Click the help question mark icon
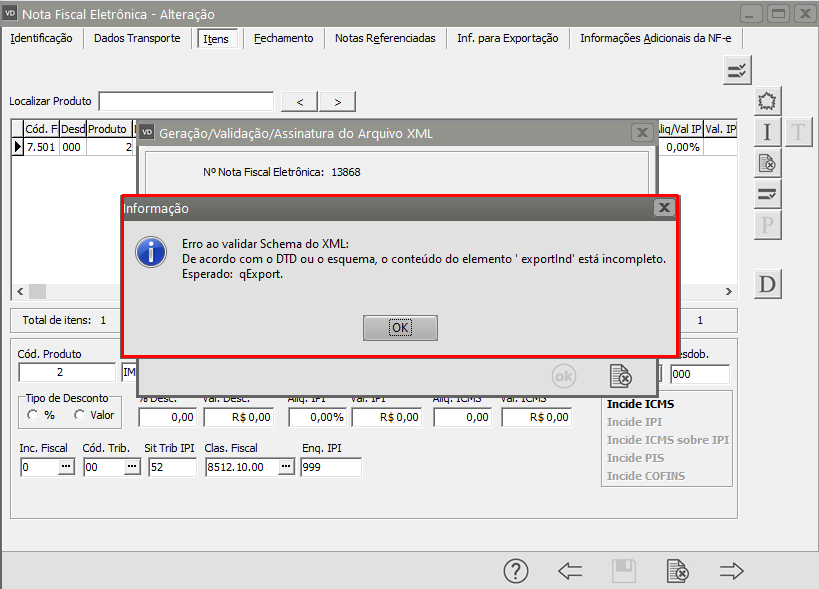This screenshot has height=589, width=819. [515, 571]
